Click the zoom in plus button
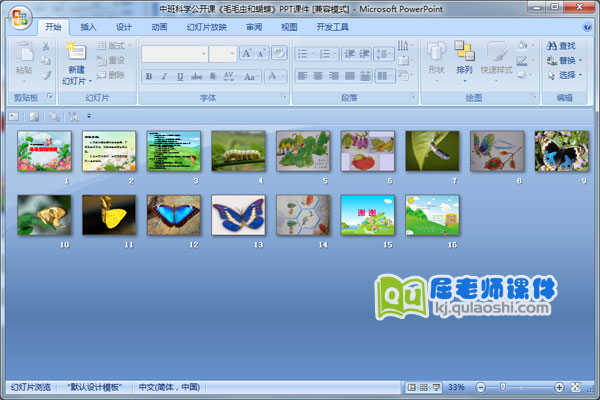This screenshot has height=400, width=600. [559, 387]
